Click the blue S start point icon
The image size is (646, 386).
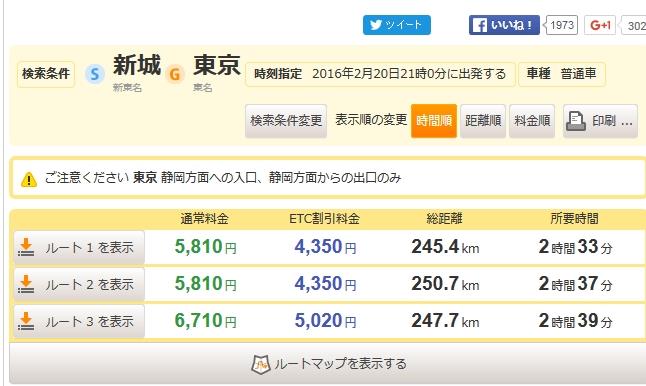(95, 74)
